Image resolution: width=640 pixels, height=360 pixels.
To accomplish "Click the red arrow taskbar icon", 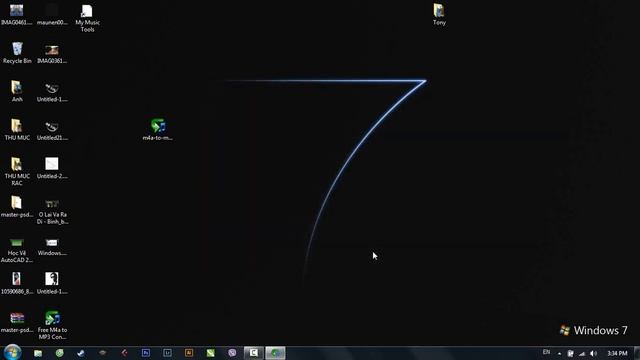I will [124, 353].
